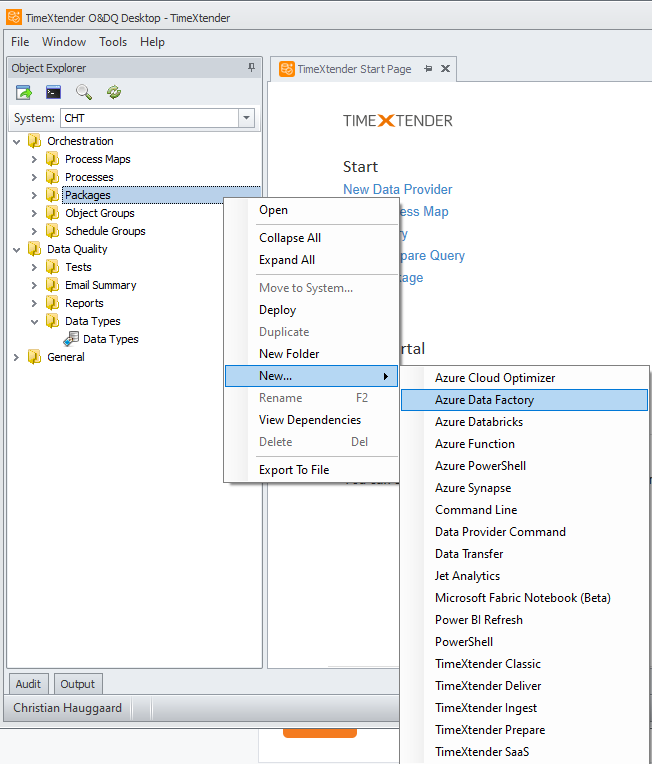This screenshot has height=764, width=652.
Task: Close the TimeXtender Start Page tab
Action: point(445,69)
